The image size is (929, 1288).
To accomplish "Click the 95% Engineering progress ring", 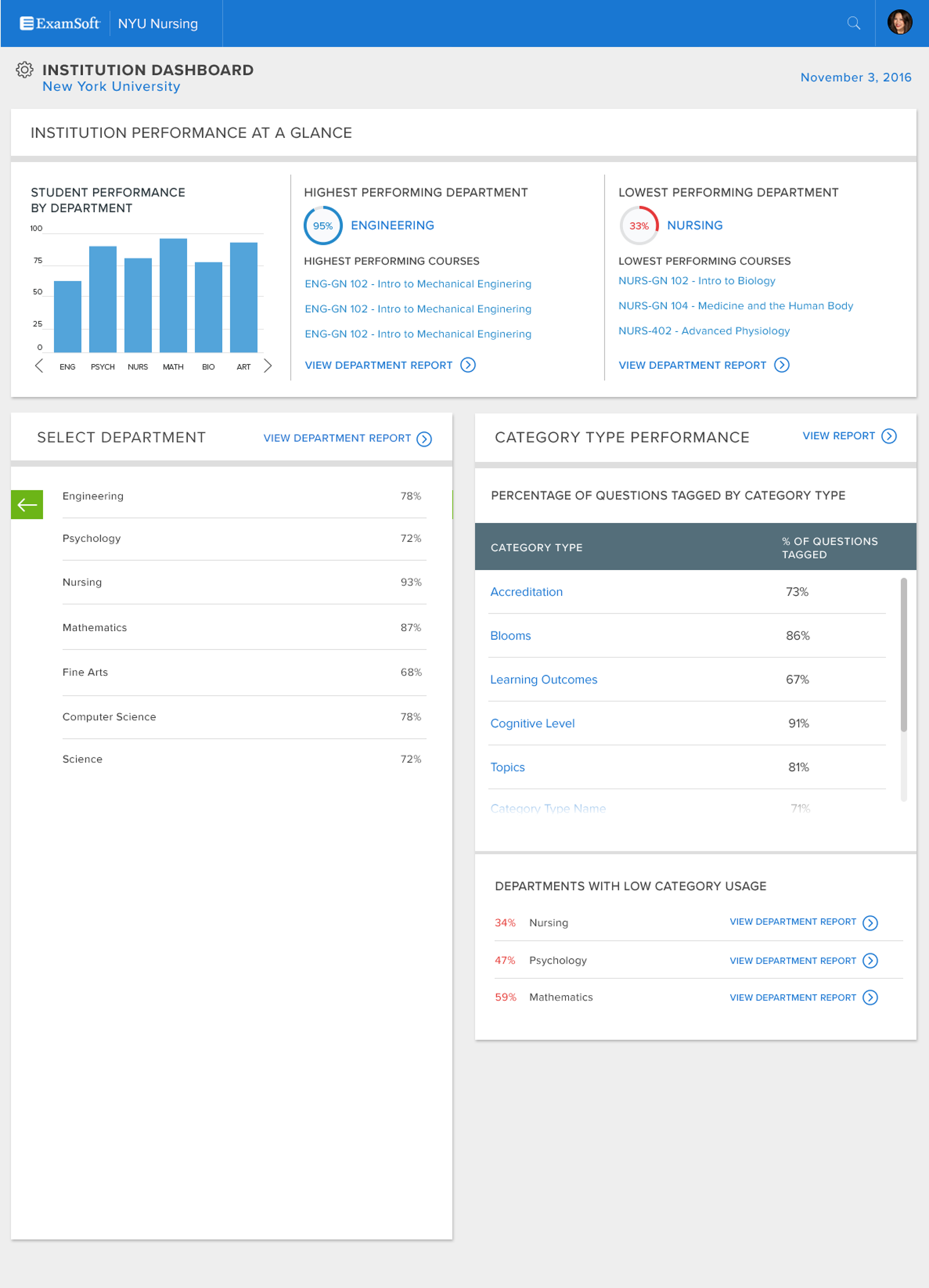I will coord(323,226).
